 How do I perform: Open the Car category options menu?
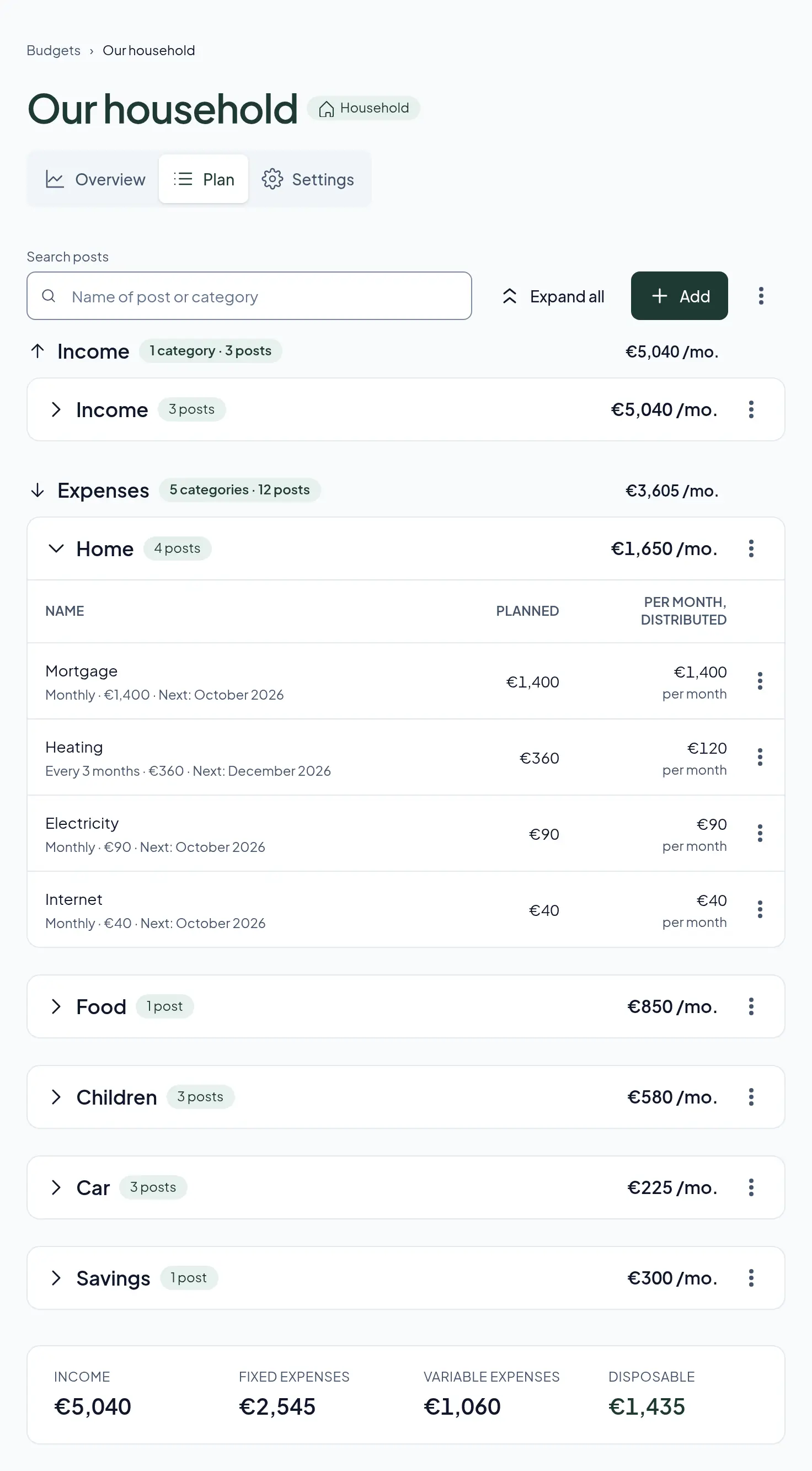click(x=751, y=1187)
